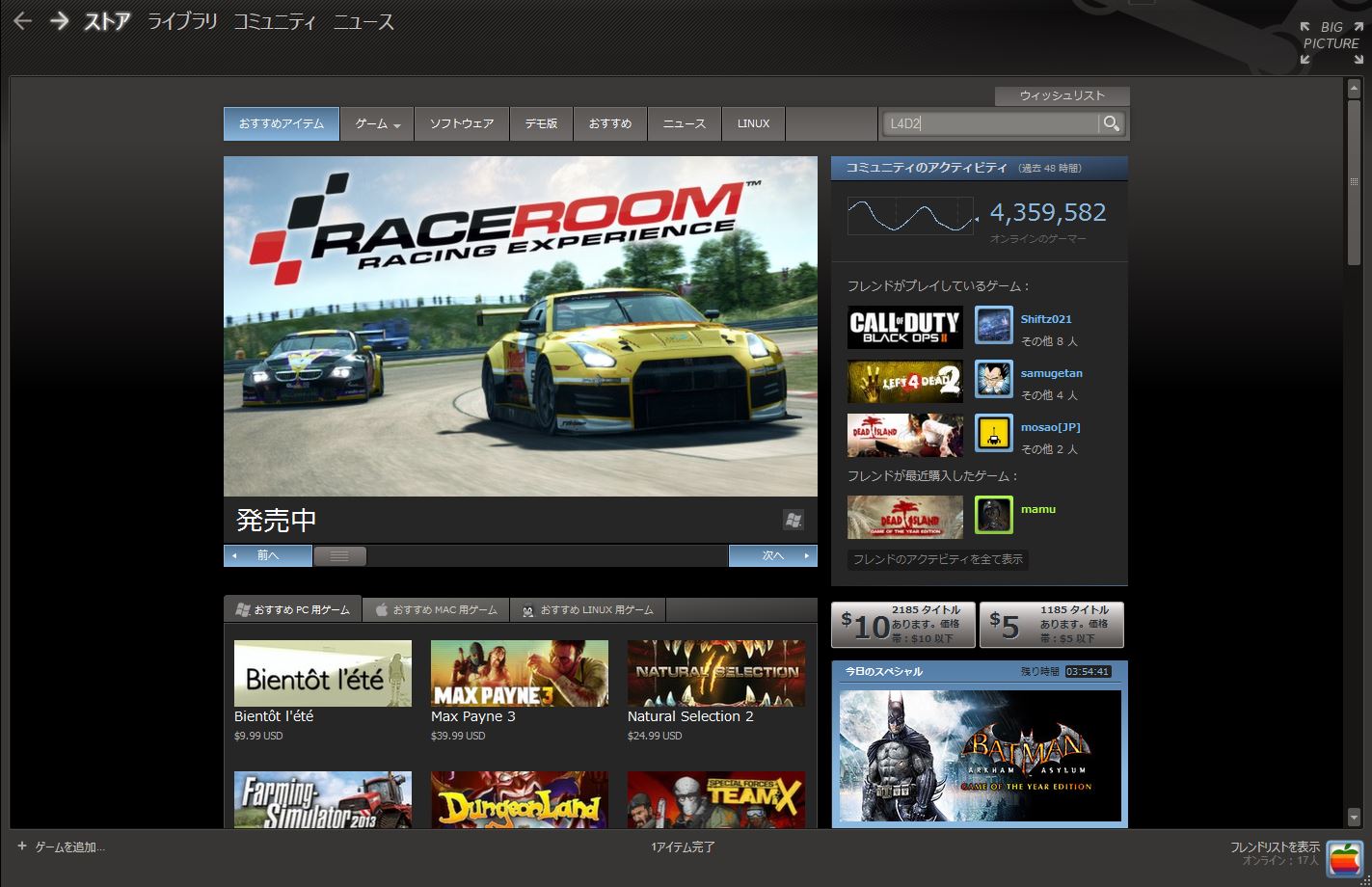Browse titles under $10 button

click(904, 625)
